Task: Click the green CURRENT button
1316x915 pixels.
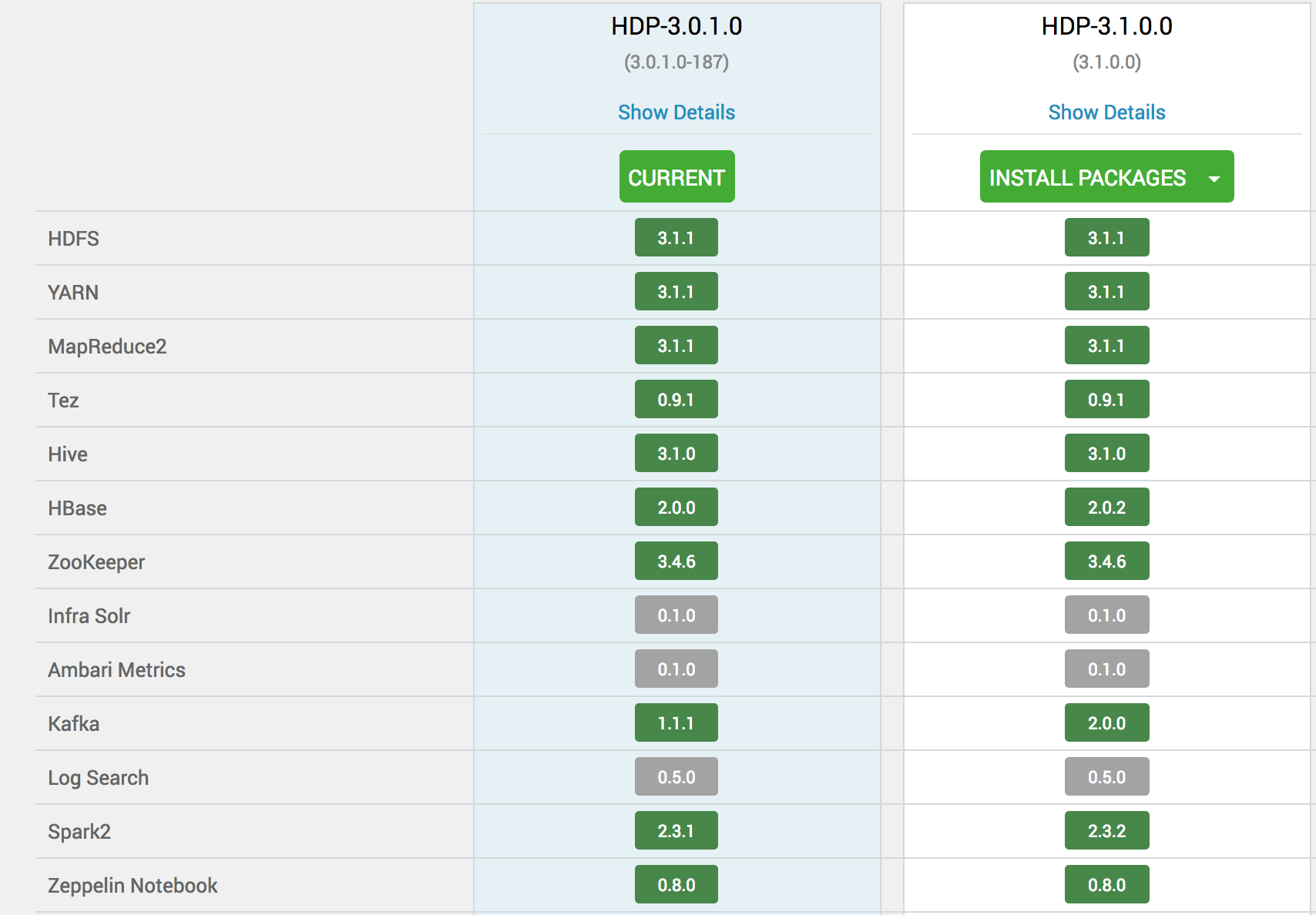Action: pyautogui.click(x=676, y=177)
